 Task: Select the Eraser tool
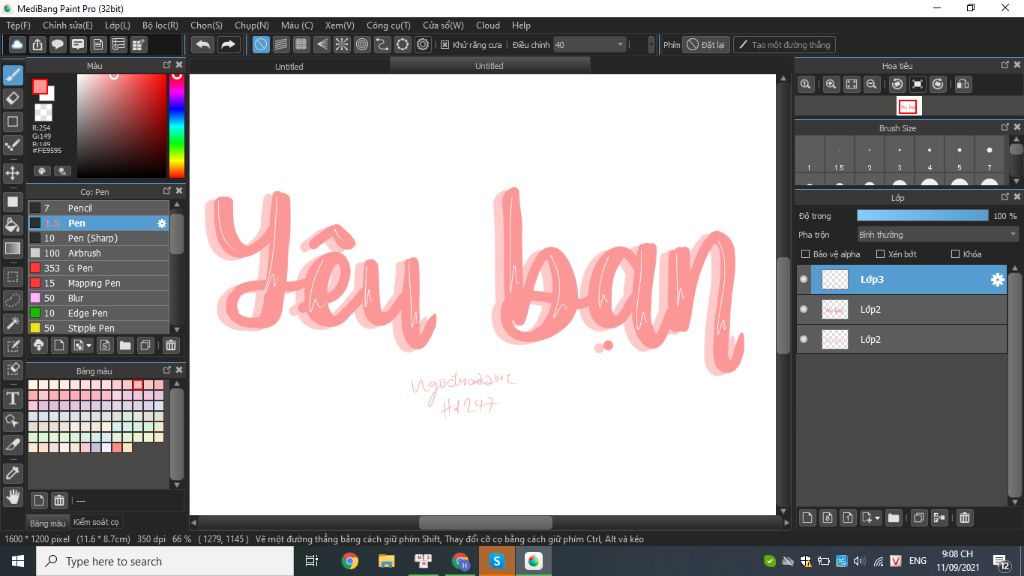(13, 99)
